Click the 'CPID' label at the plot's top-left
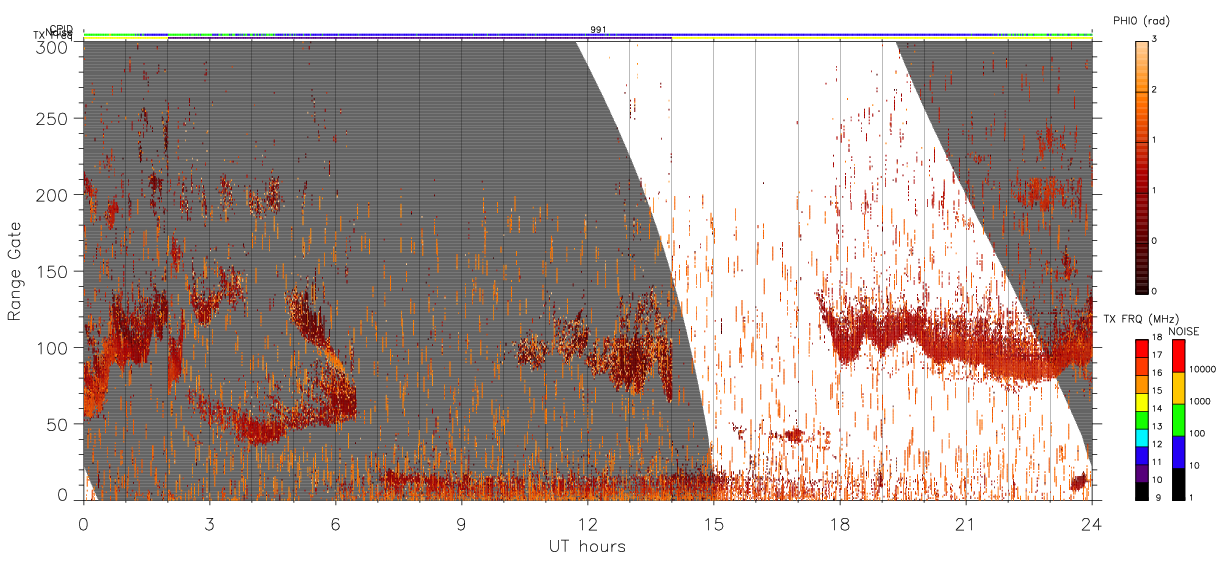The width and height of the screenshot is (1228, 567). [60, 29]
